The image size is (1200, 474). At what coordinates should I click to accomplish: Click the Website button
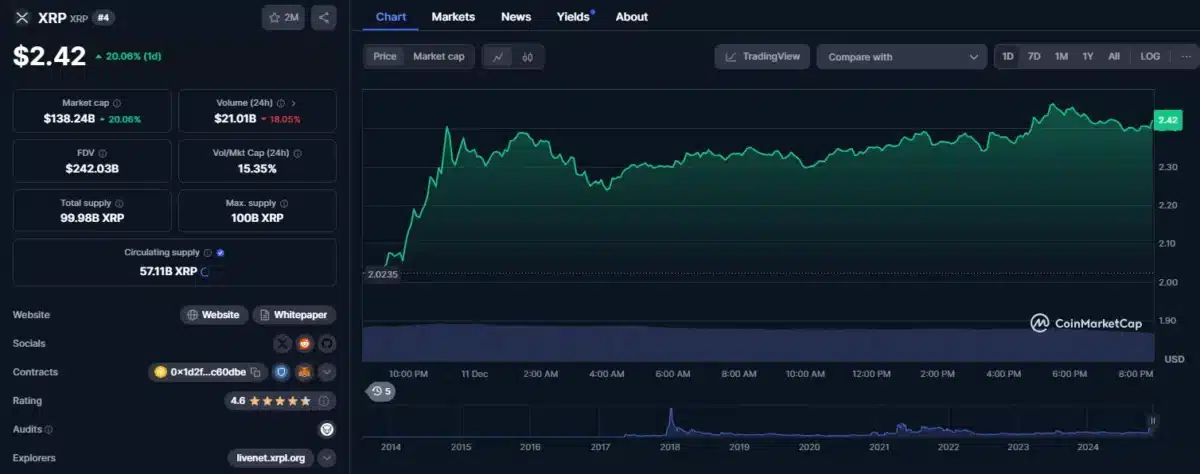click(x=214, y=315)
